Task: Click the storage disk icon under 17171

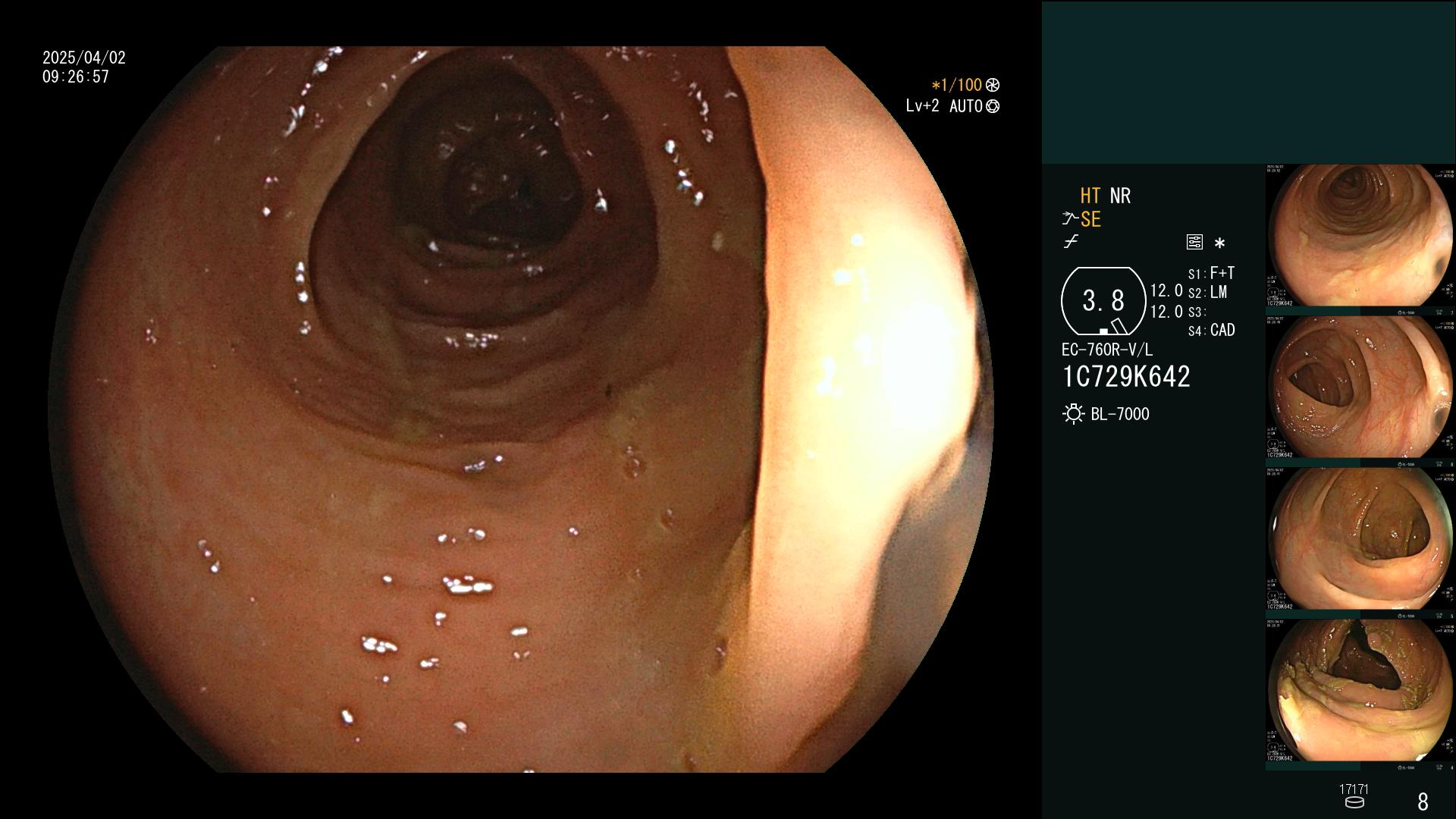Action: pos(1354,802)
